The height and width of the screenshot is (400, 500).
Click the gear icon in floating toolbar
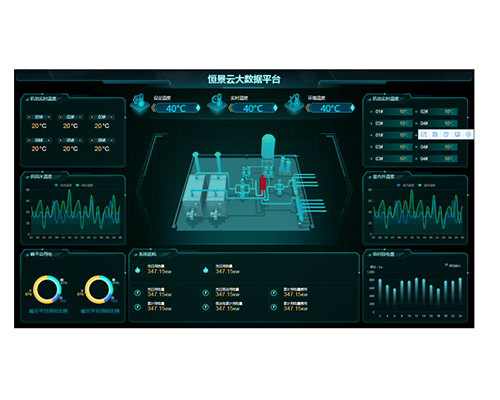468,134
